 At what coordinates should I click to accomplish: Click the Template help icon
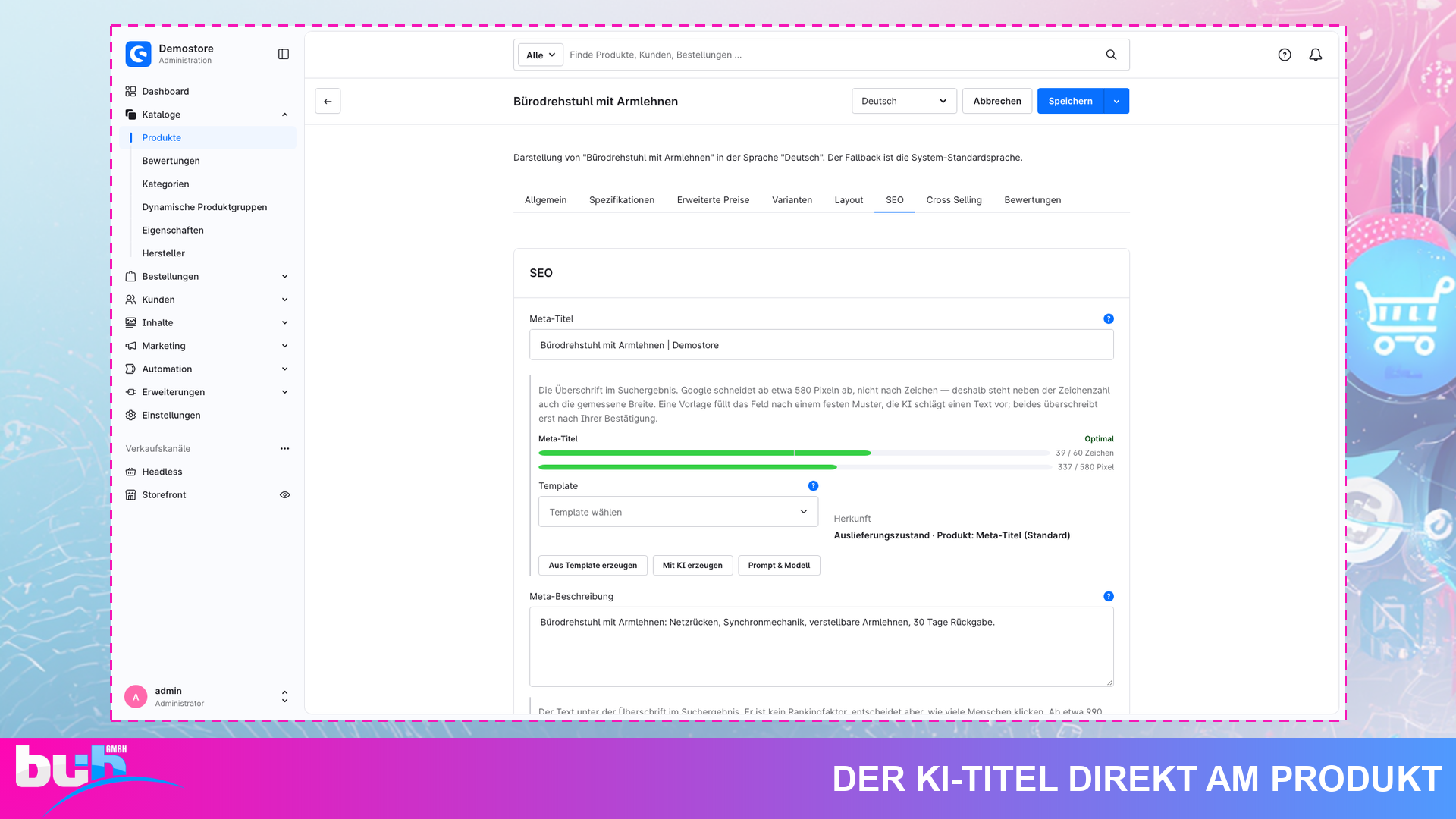click(x=813, y=485)
